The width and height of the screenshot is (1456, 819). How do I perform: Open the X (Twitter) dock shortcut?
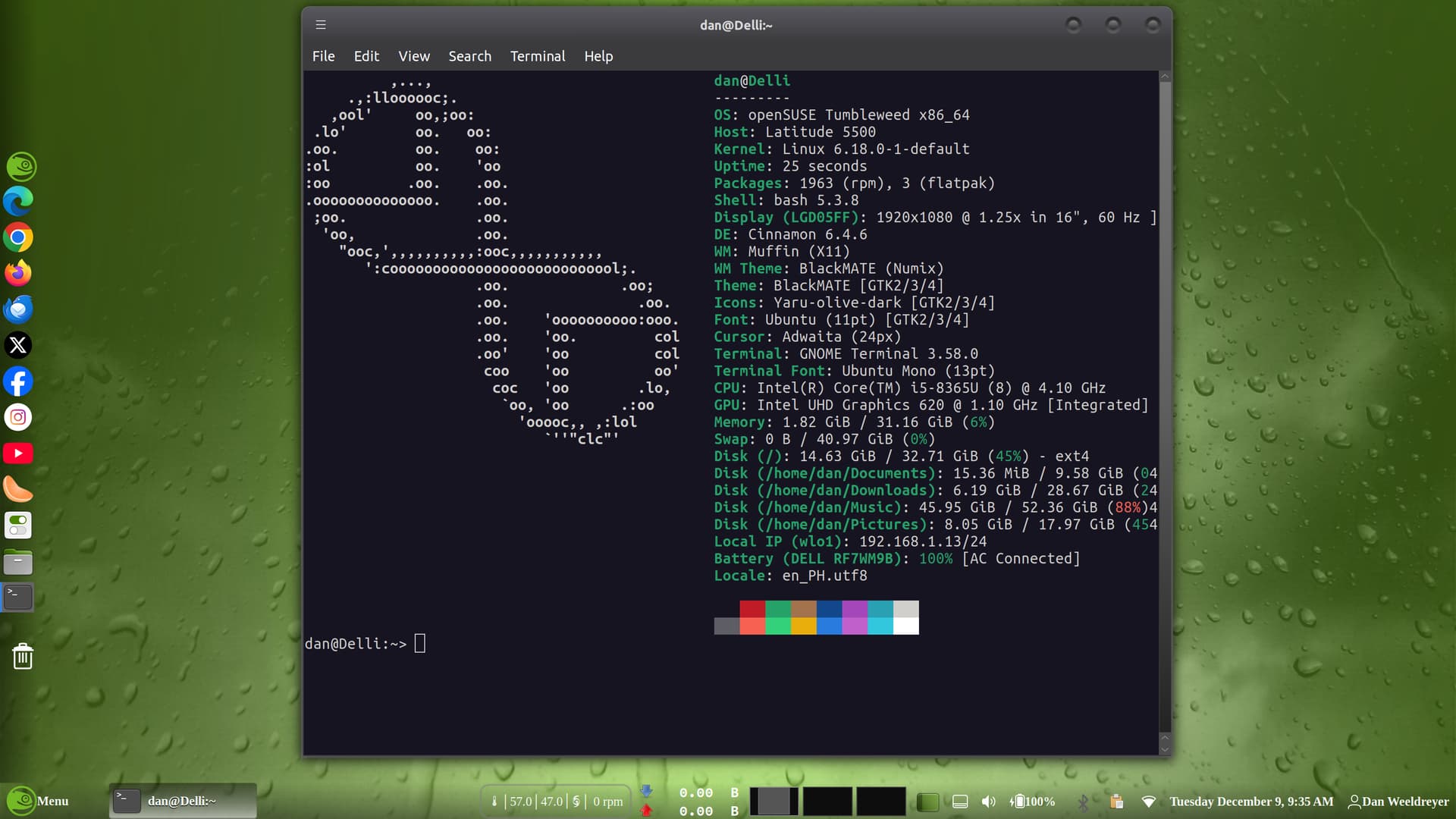(x=18, y=345)
